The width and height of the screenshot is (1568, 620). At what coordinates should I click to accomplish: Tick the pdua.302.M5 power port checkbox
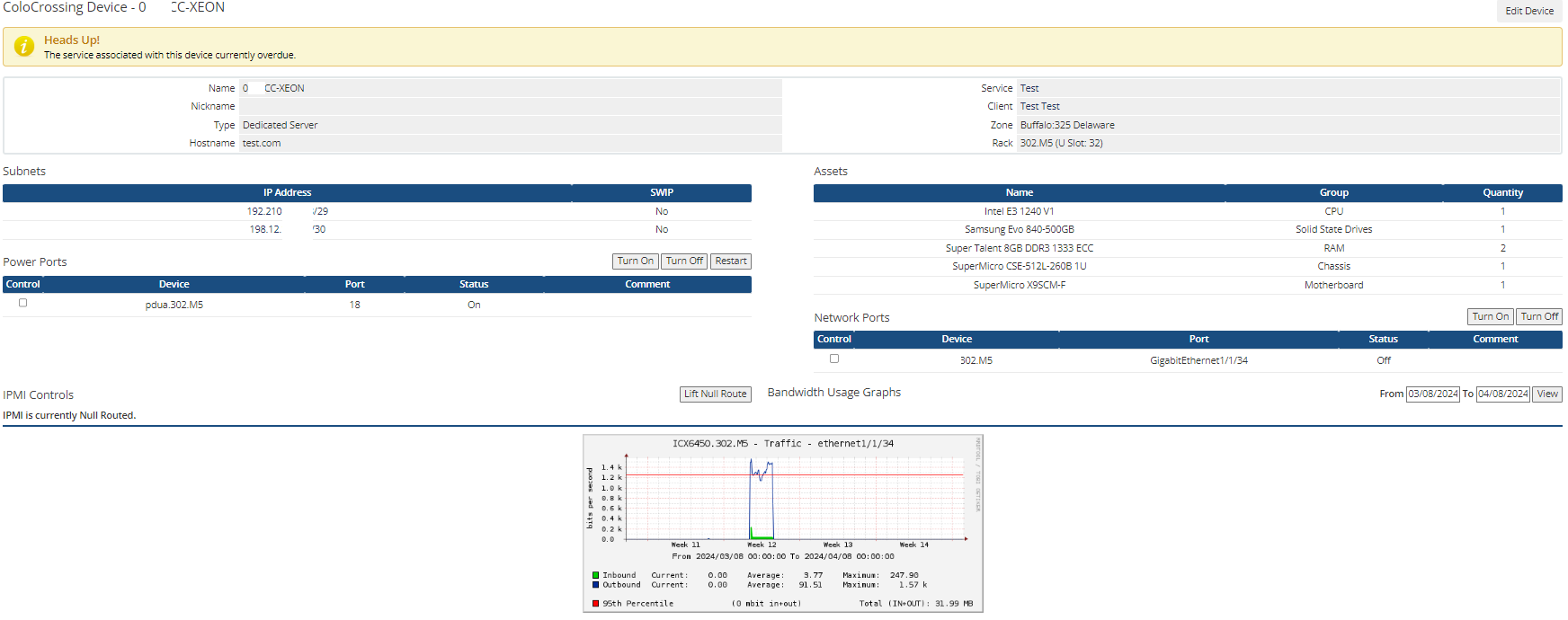(x=23, y=304)
